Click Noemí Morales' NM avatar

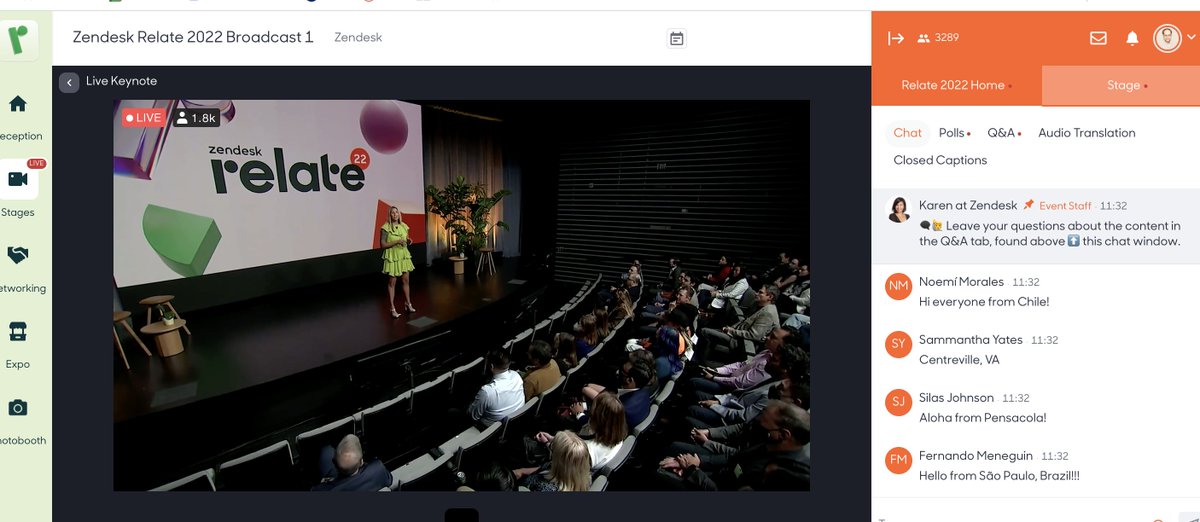898,286
